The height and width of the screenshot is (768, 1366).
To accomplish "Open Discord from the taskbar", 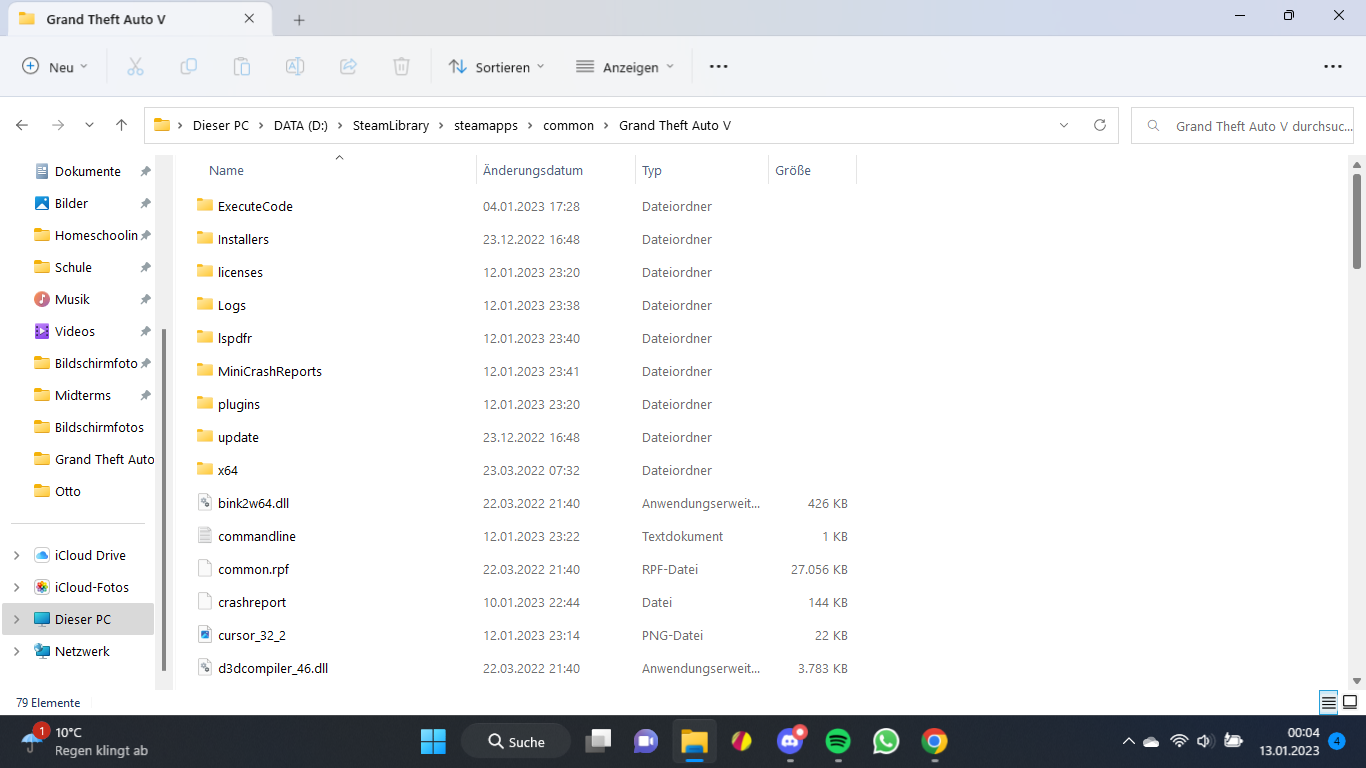I will click(x=790, y=741).
